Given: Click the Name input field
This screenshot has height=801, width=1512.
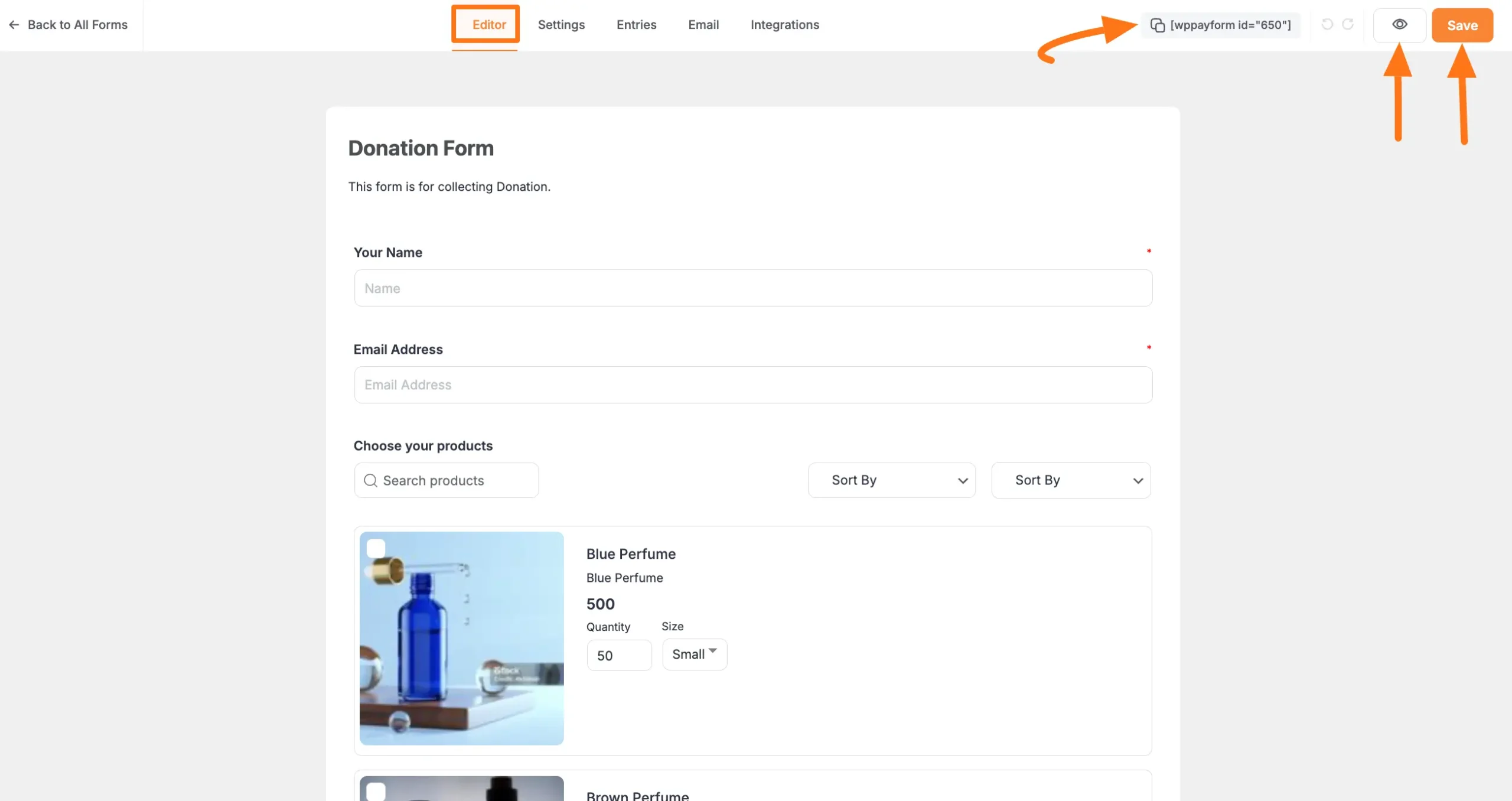Looking at the screenshot, I should point(752,288).
